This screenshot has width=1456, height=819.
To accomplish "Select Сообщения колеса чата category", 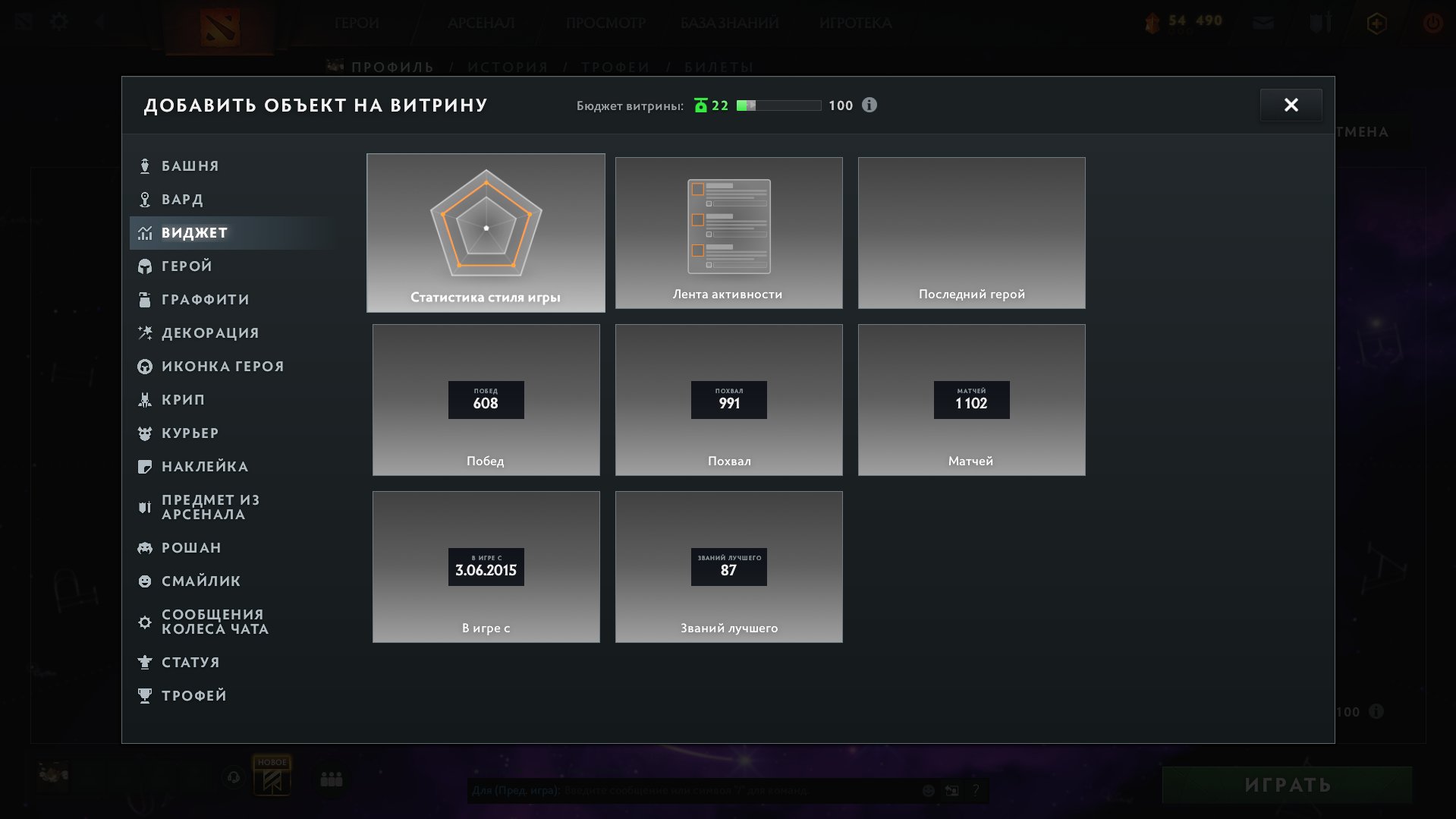I will (215, 622).
